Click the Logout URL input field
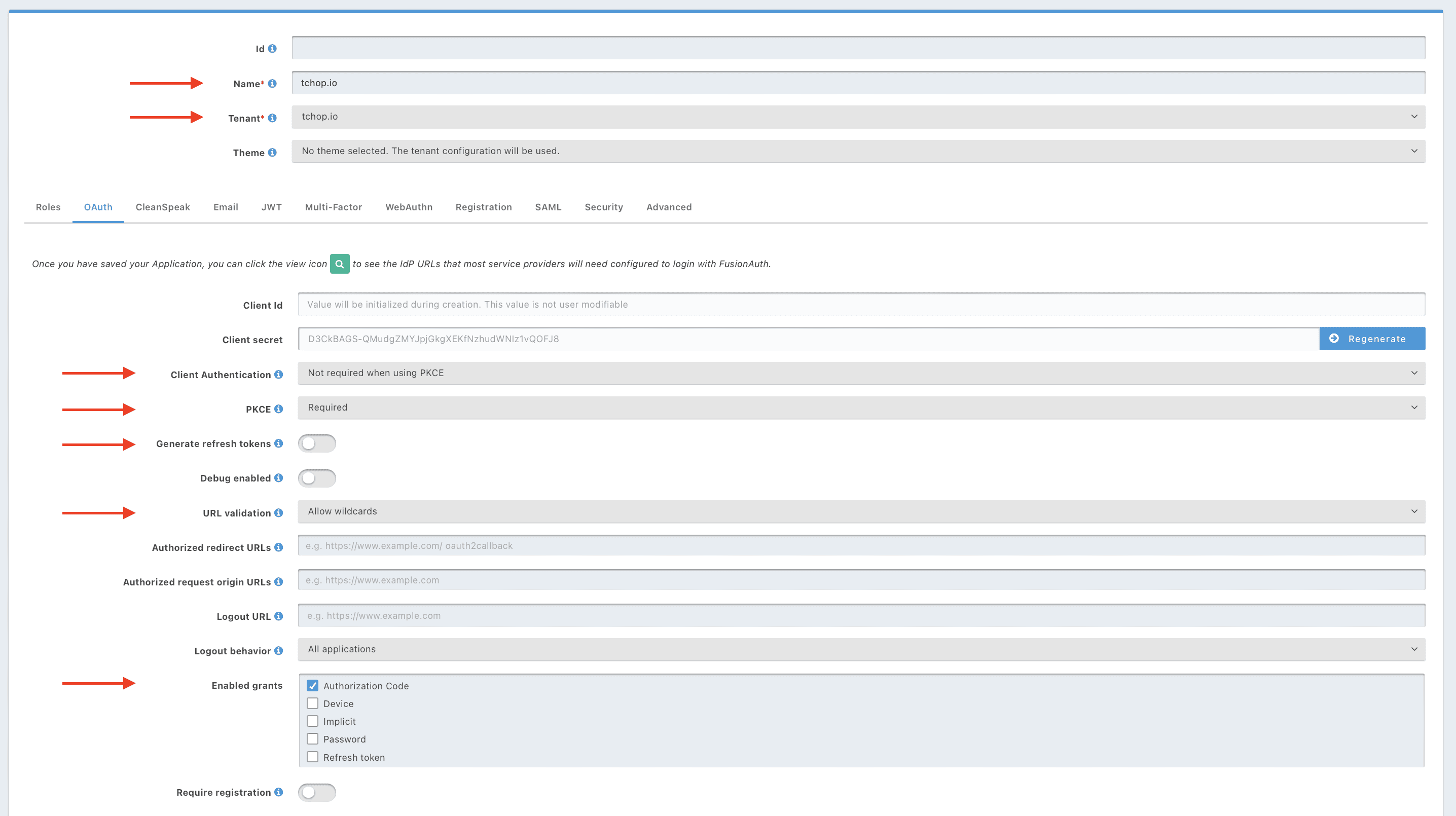Image resolution: width=1456 pixels, height=816 pixels. coord(861,615)
